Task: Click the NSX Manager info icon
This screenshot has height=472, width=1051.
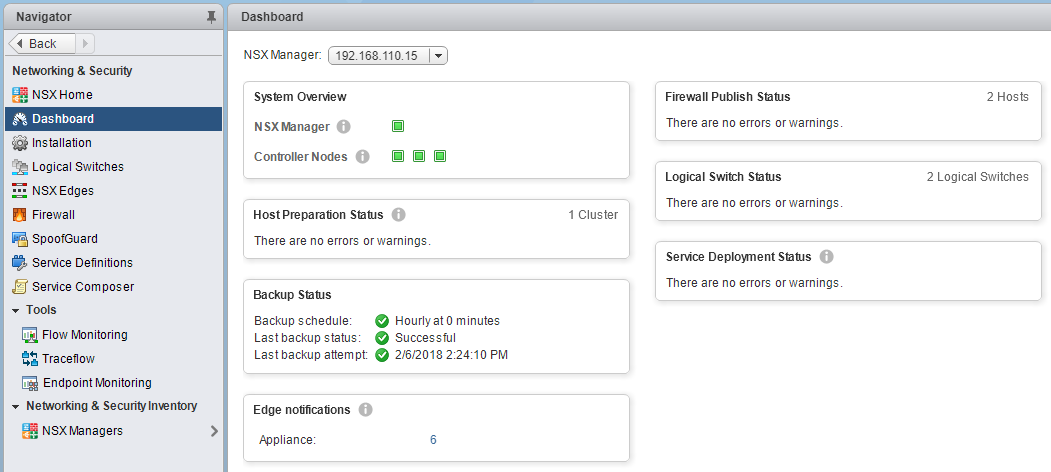Action: (x=343, y=127)
